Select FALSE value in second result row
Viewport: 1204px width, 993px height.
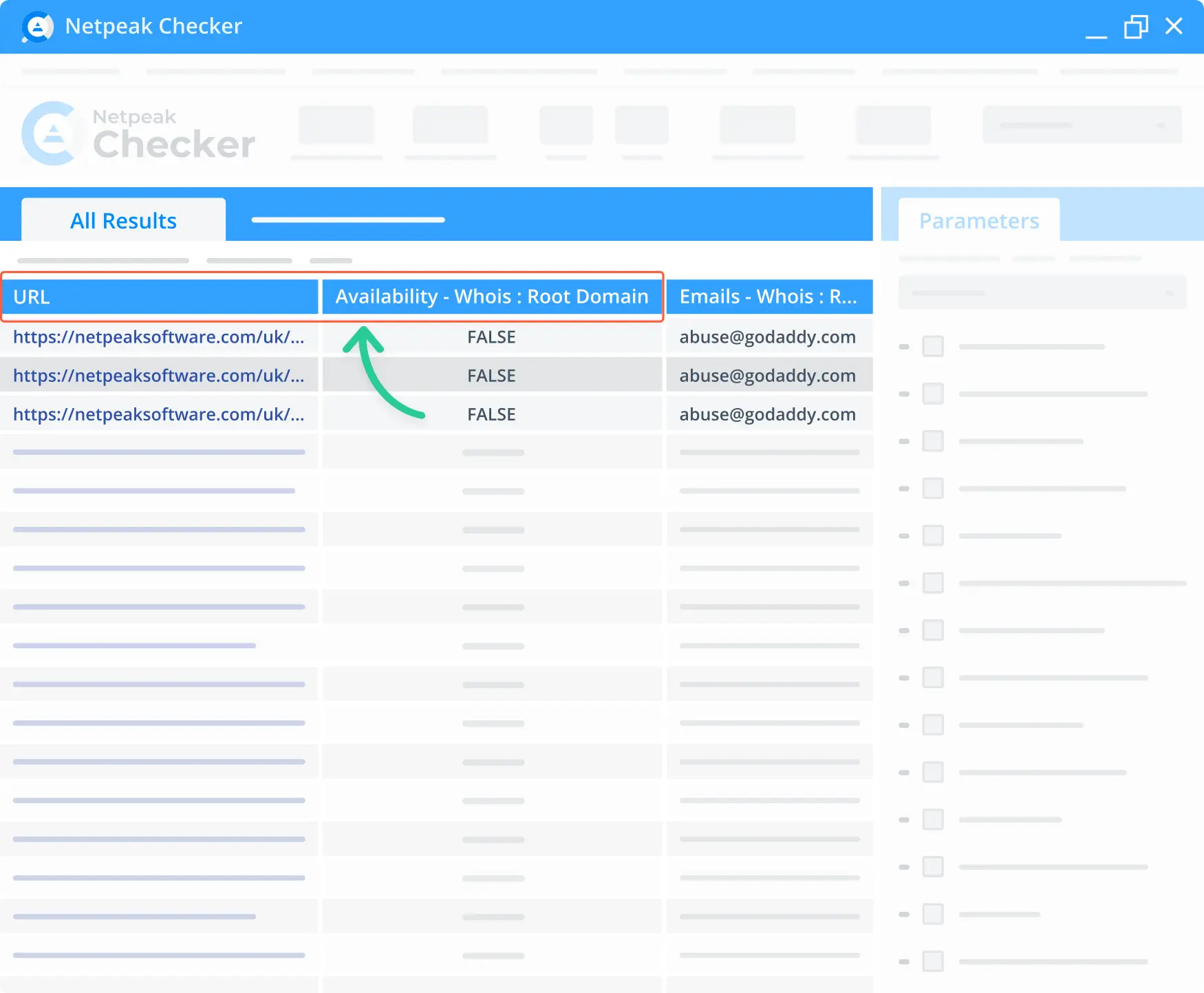point(492,376)
